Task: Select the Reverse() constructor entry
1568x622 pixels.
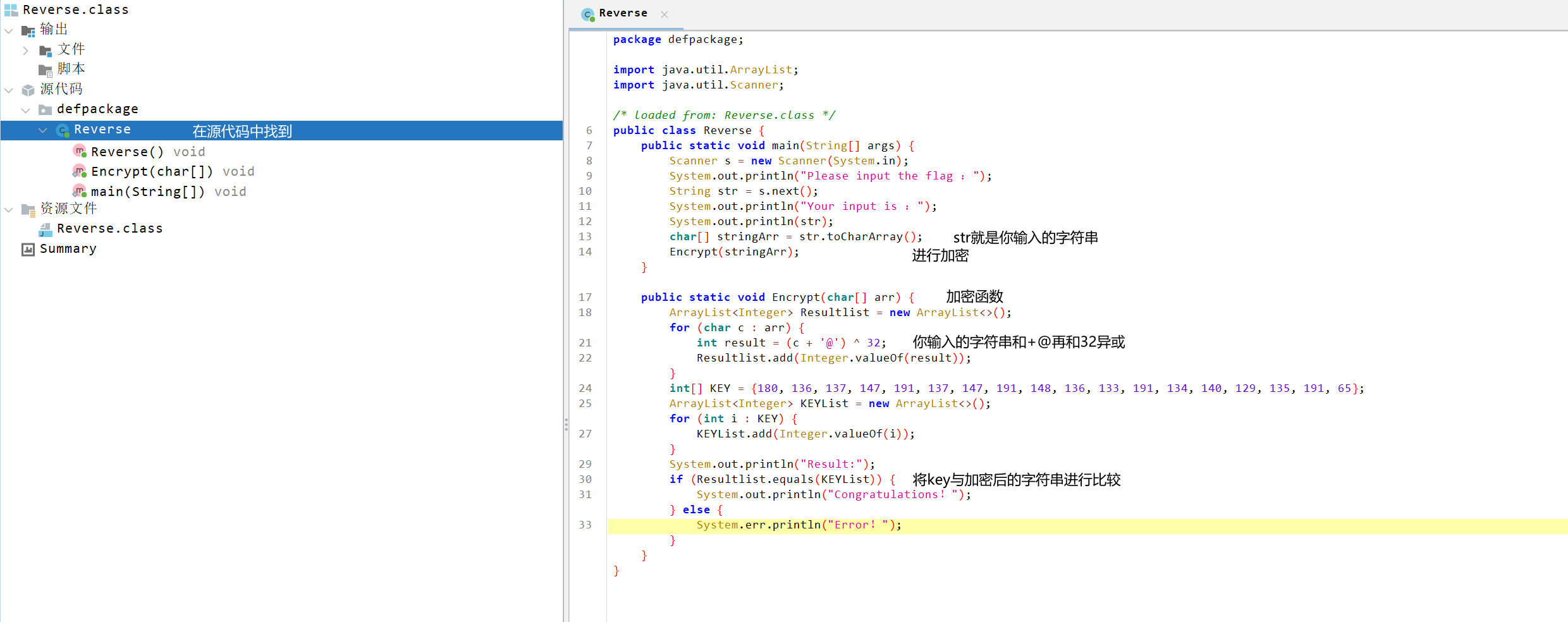Action: pos(127,152)
